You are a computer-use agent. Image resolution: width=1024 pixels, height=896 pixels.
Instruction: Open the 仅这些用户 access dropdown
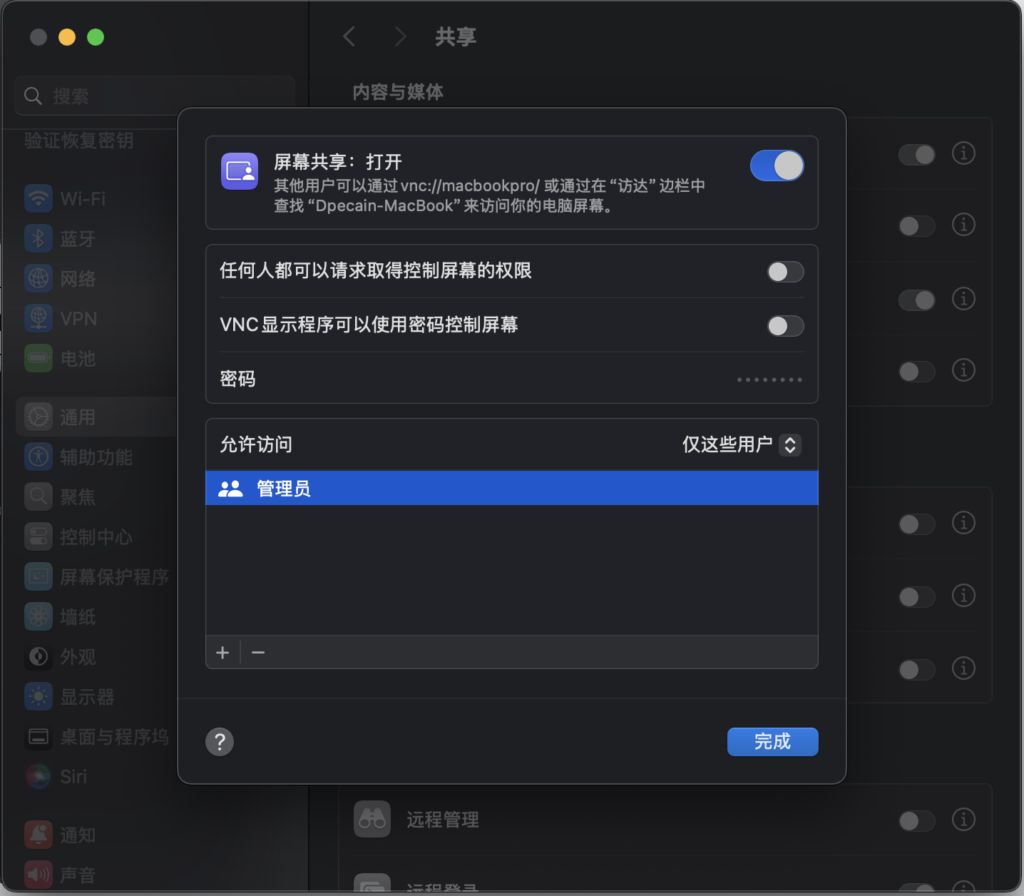click(x=741, y=445)
